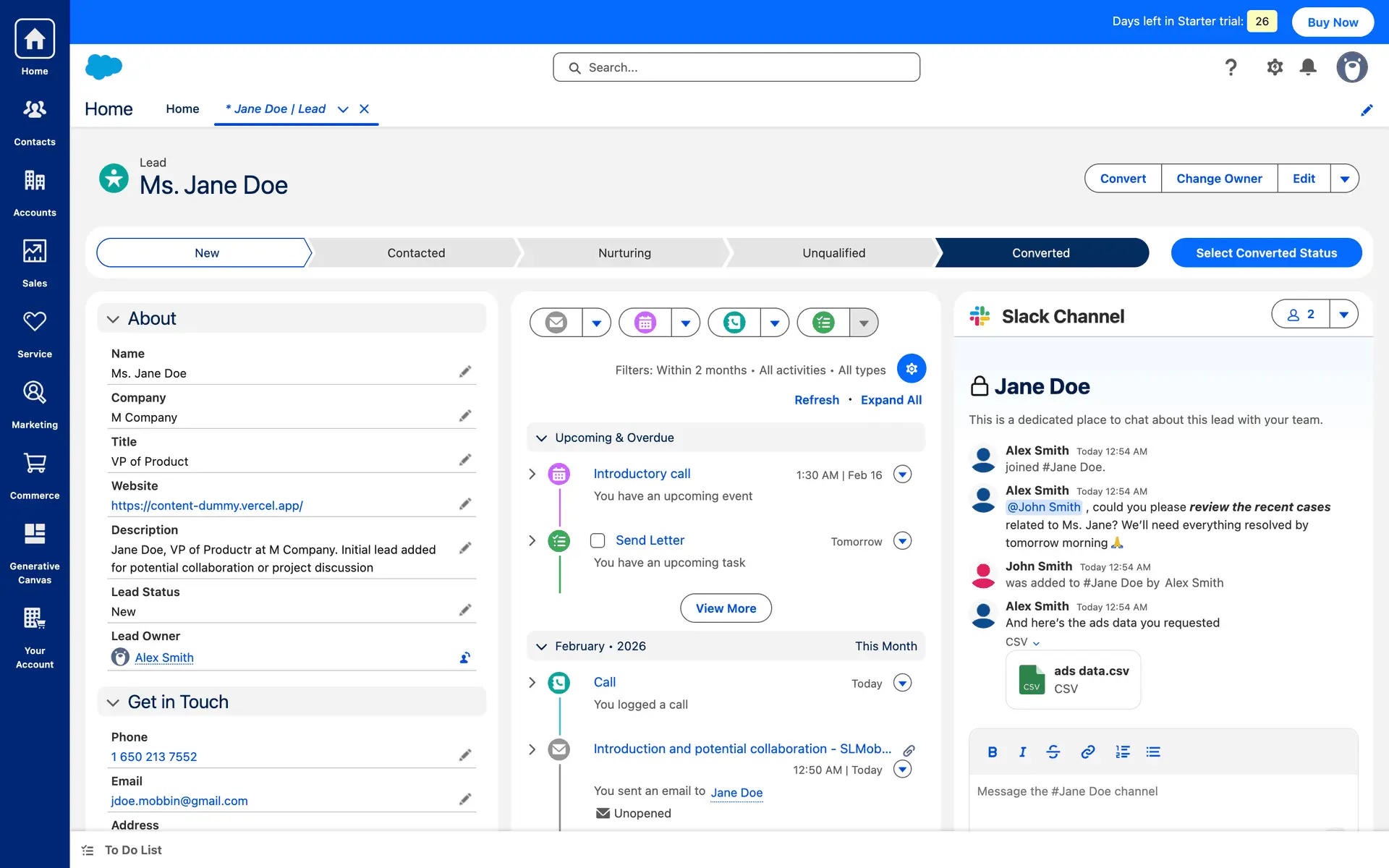1389x868 pixels.
Task: Select the Contacted status stage
Action: [x=416, y=253]
